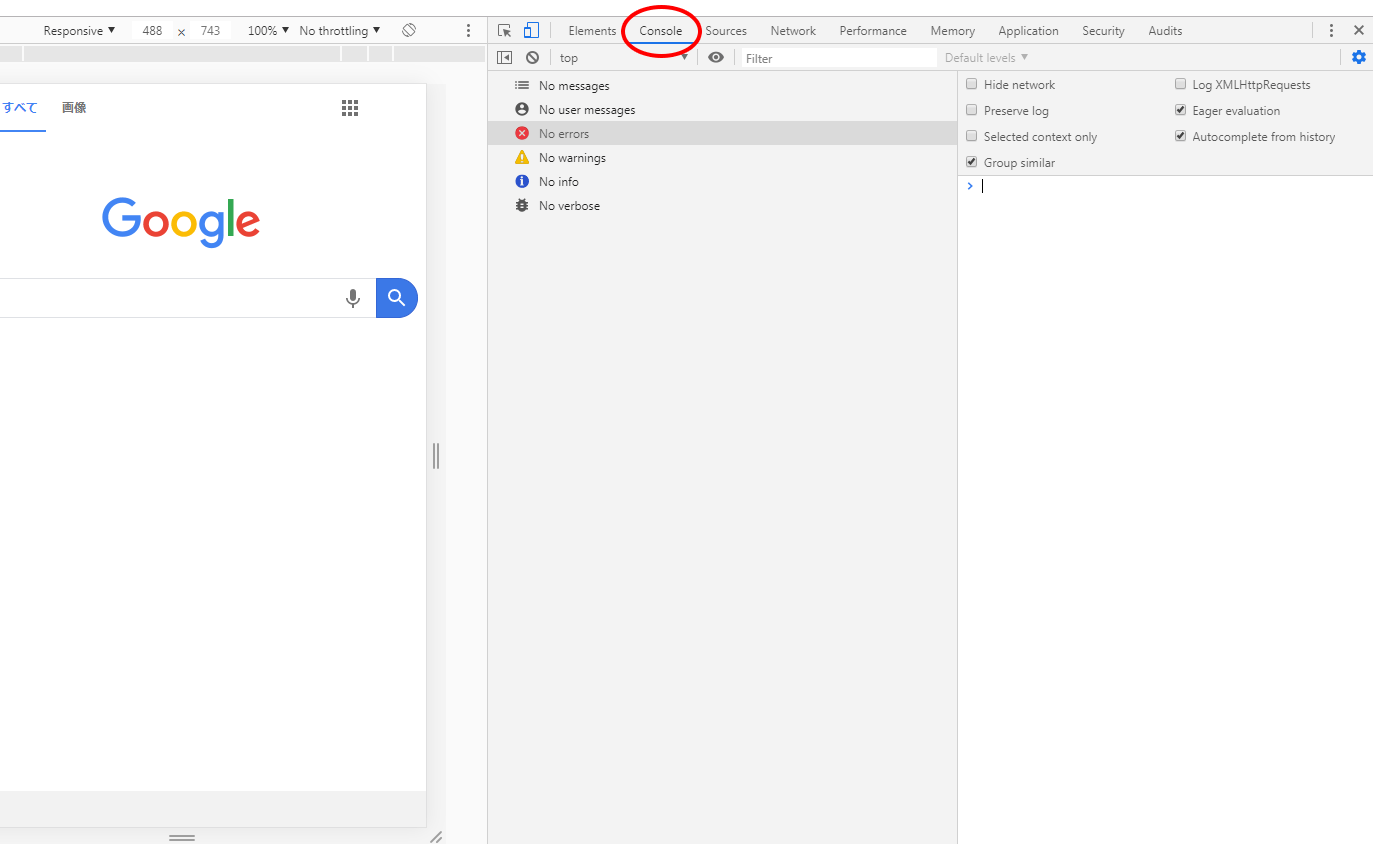Go to the Memory tab

coord(952,31)
